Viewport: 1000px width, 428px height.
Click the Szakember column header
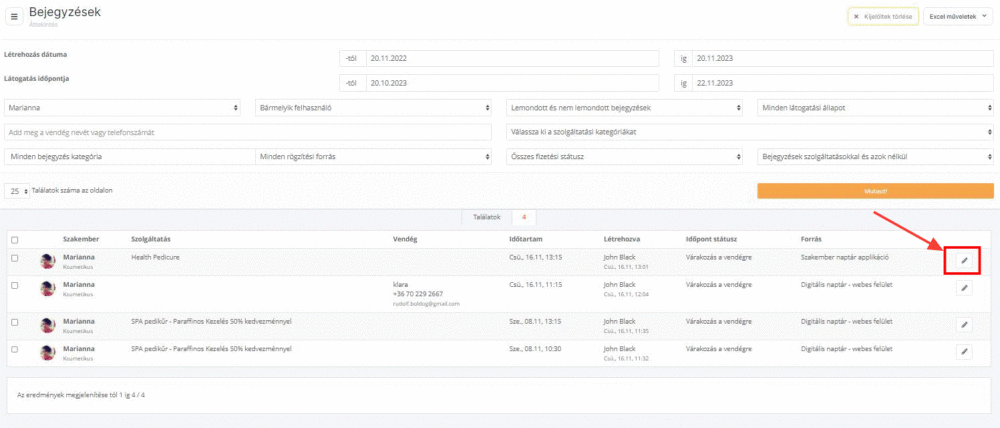80,239
